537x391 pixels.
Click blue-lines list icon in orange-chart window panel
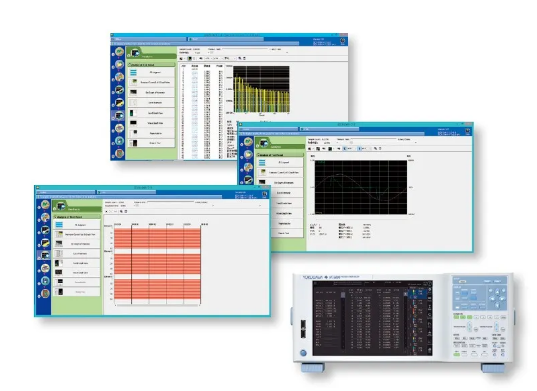pos(59,225)
